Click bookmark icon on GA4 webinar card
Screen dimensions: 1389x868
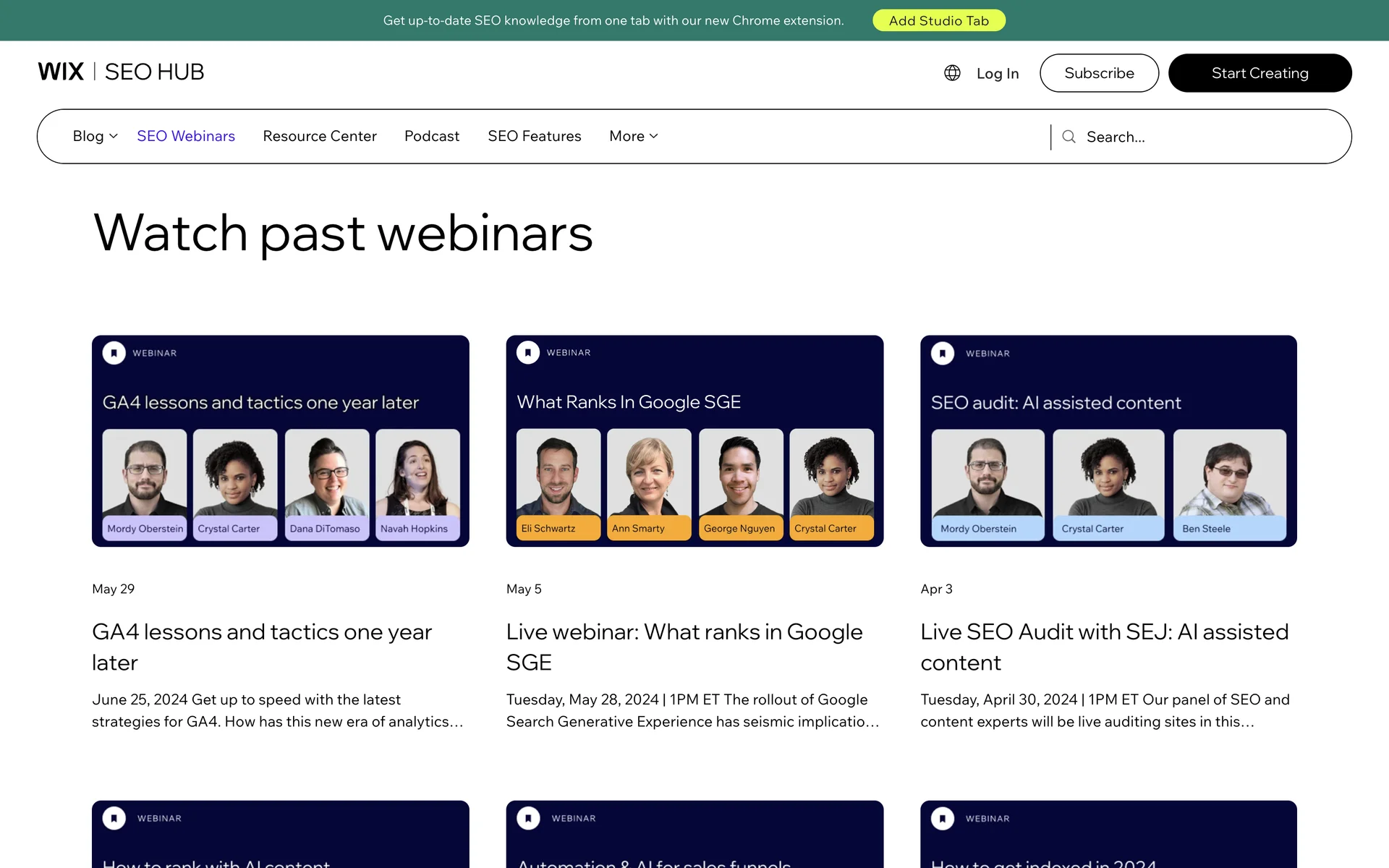coord(114,353)
